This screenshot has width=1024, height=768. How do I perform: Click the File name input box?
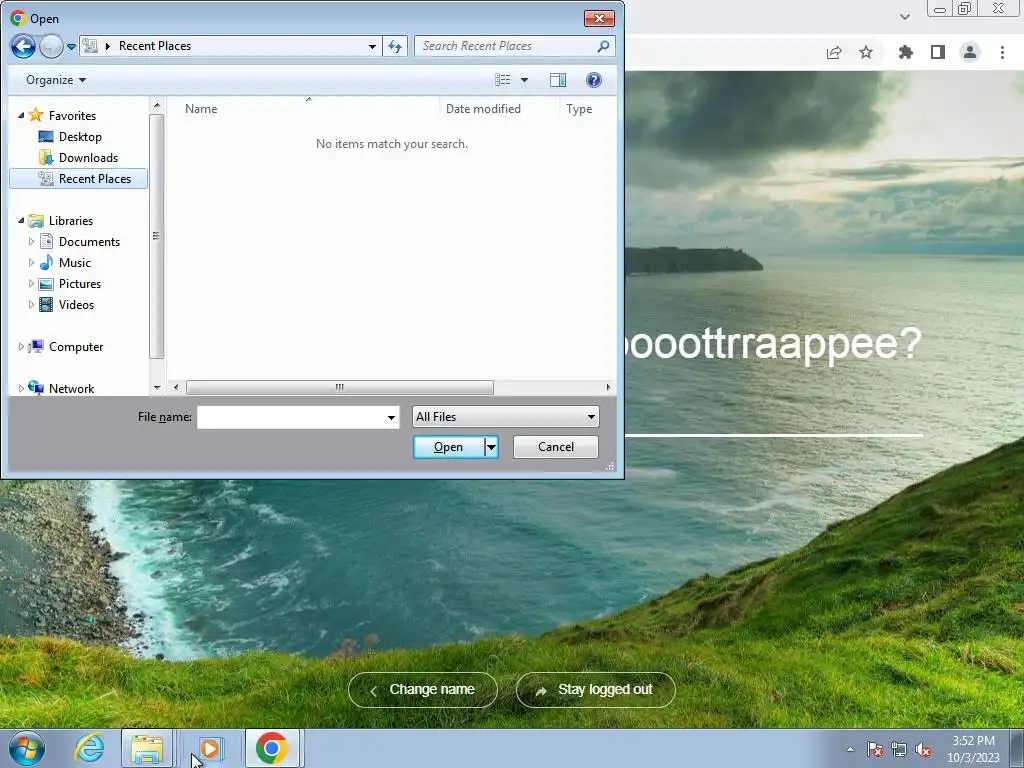click(x=291, y=417)
